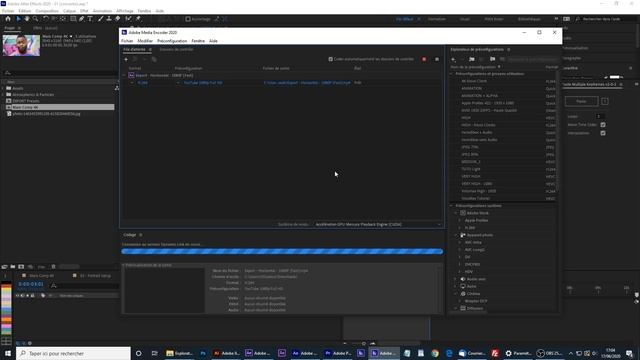Open After Effects Composition menu
Viewport: 640px width, 360px height.
47,11
